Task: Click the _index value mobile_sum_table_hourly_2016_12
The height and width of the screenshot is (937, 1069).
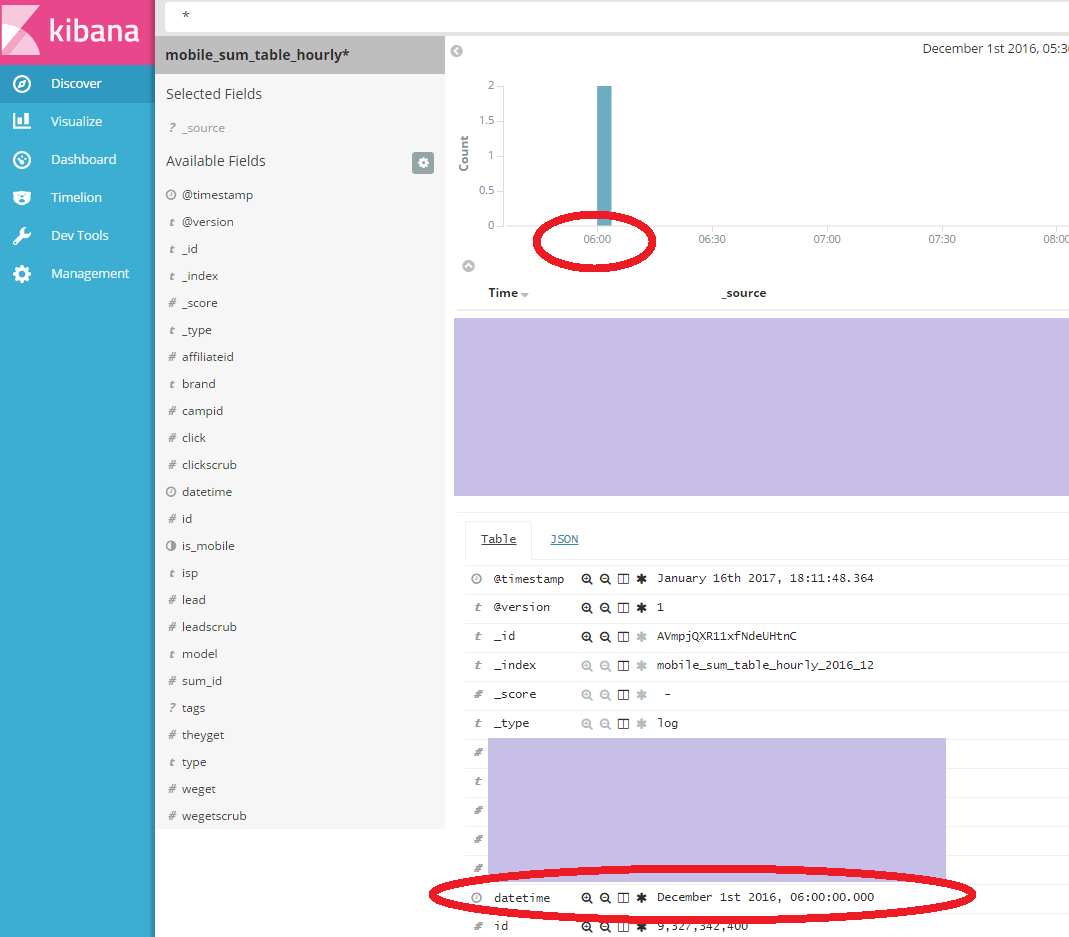Action: 765,665
